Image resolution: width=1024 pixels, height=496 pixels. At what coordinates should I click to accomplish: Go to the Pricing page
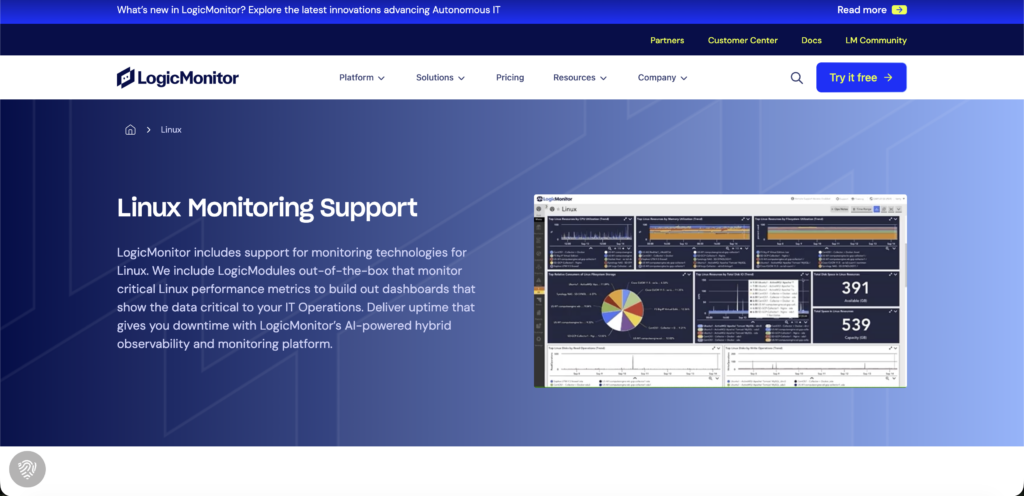click(x=510, y=78)
